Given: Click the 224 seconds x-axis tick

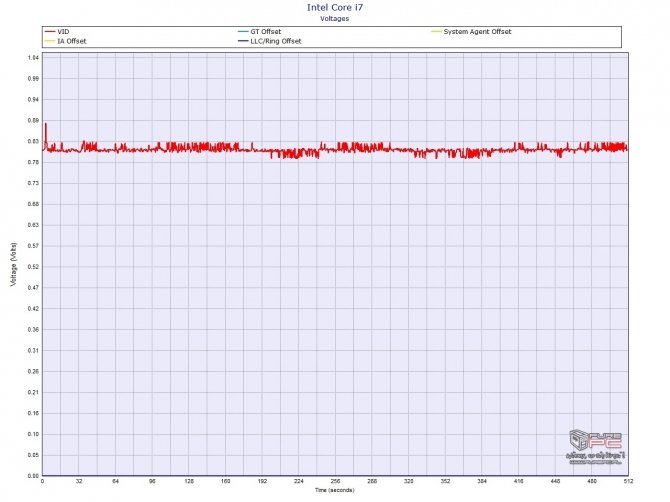Looking at the screenshot, I should pos(299,481).
